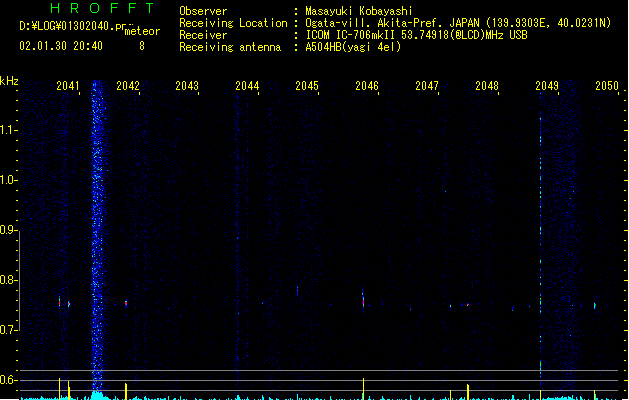Click the 2048 time marker
Screen dimensions: 629x400
click(x=487, y=86)
